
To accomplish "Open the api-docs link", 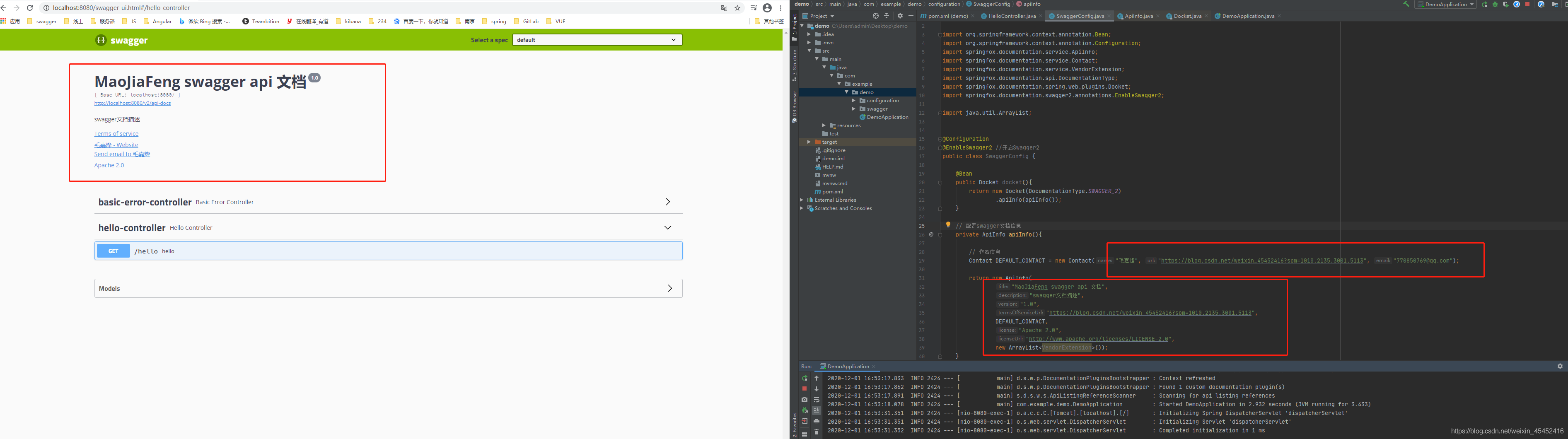I will [x=132, y=103].
